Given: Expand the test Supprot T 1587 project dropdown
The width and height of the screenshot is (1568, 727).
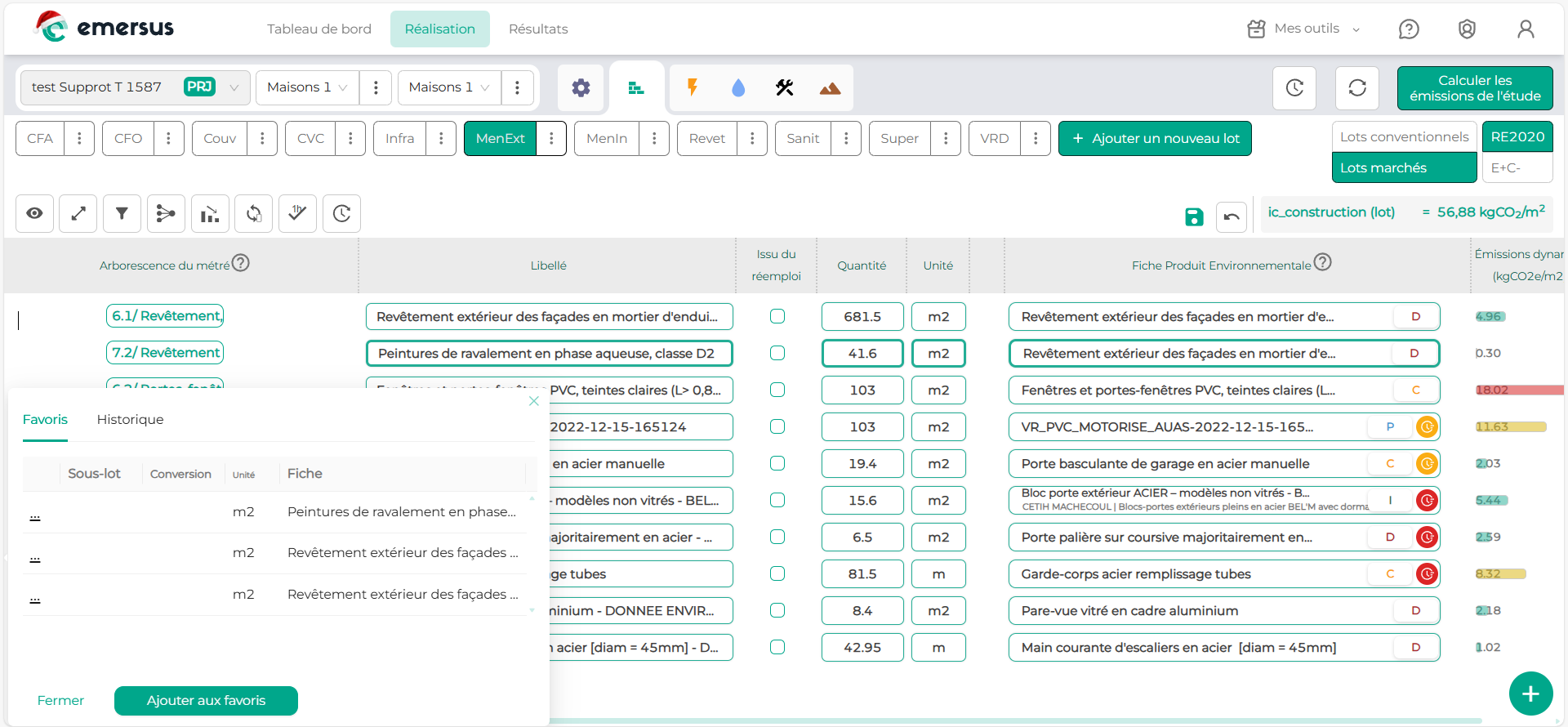Looking at the screenshot, I should click(x=234, y=87).
